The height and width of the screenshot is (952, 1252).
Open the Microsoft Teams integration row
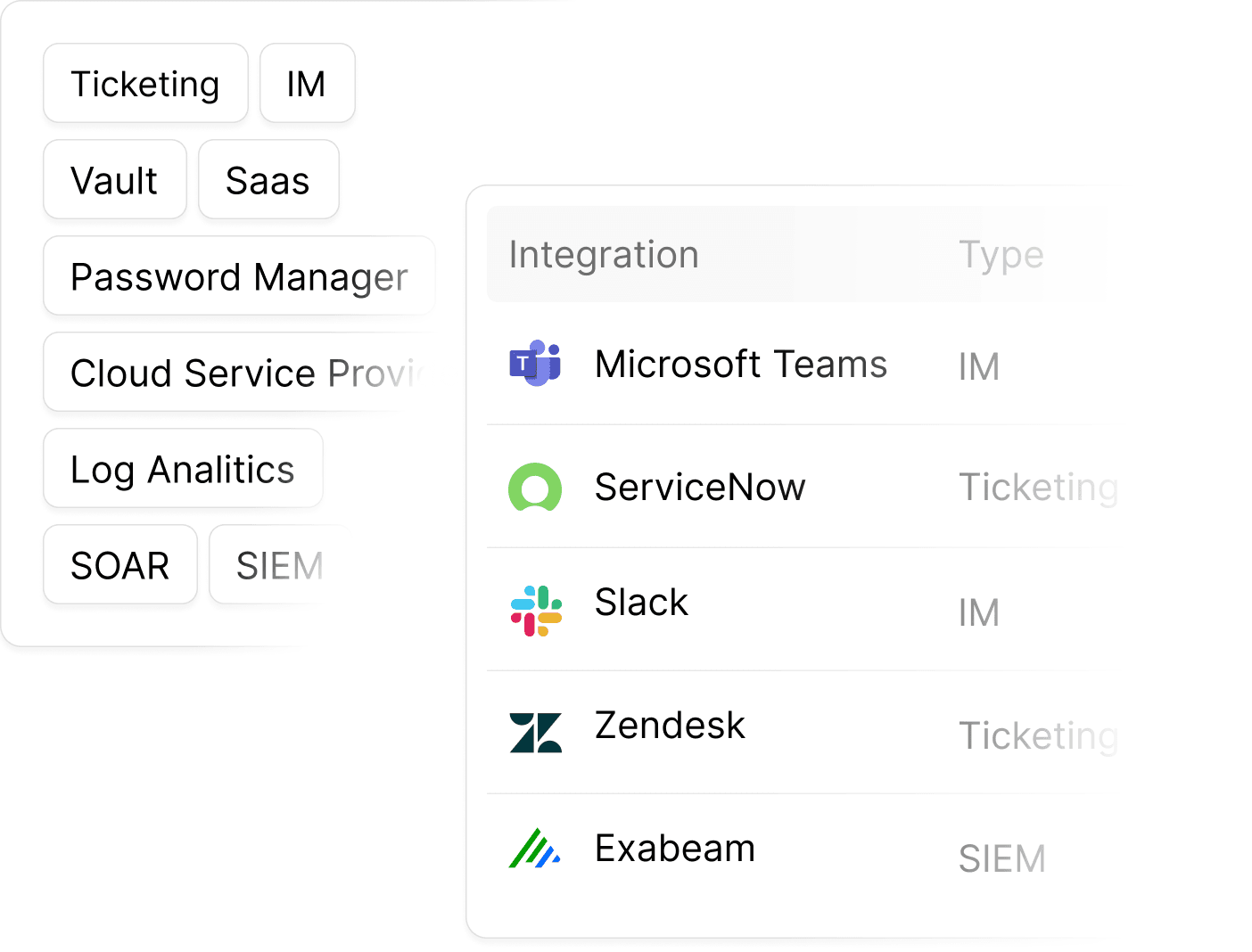coord(740,364)
